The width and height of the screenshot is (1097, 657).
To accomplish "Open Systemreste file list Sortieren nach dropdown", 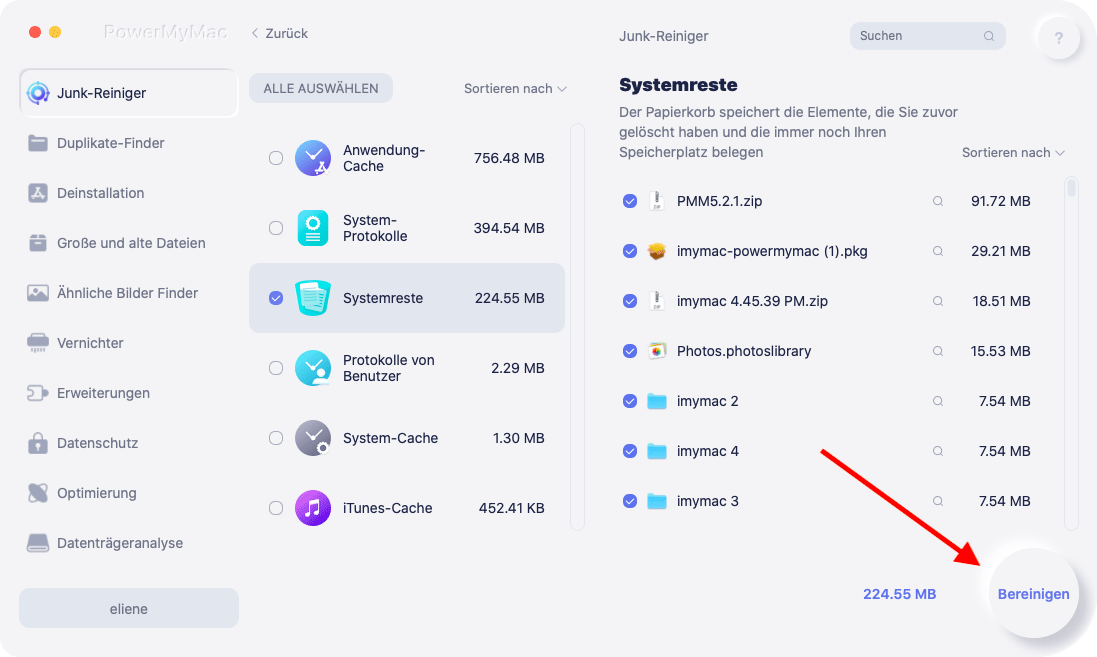I will [1013, 153].
